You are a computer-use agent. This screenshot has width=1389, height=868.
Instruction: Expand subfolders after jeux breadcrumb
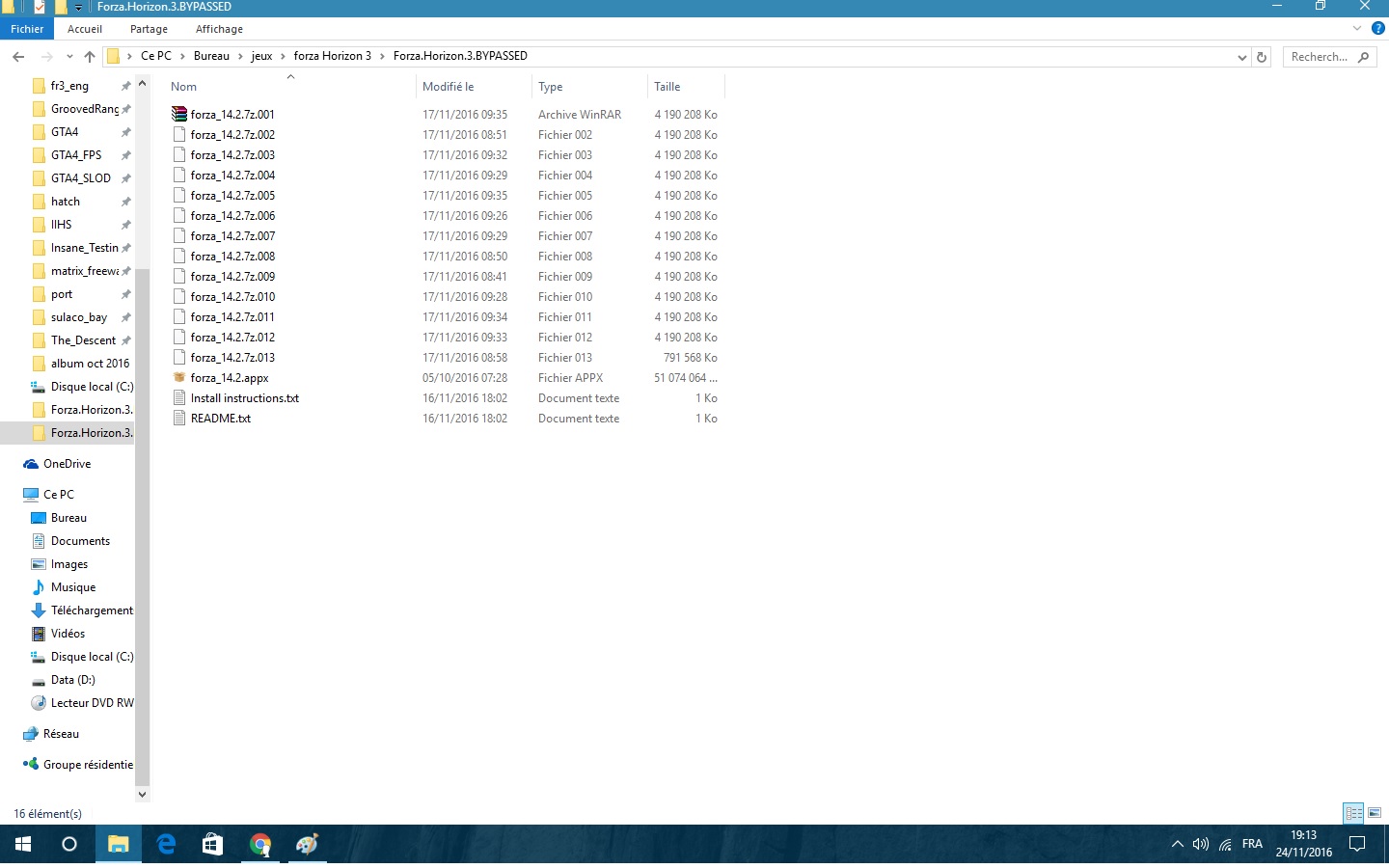283,56
